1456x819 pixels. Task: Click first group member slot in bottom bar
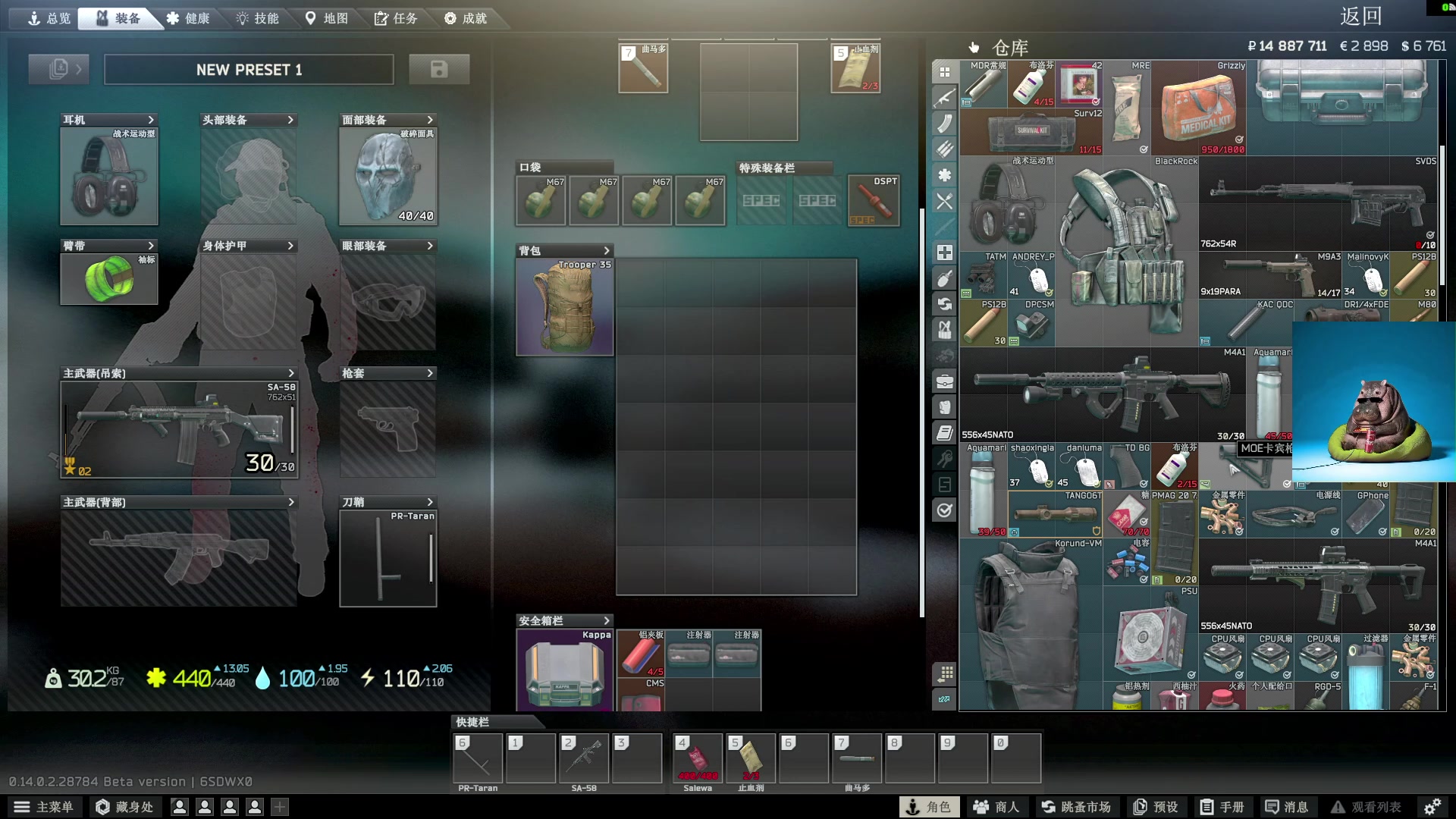[x=180, y=807]
